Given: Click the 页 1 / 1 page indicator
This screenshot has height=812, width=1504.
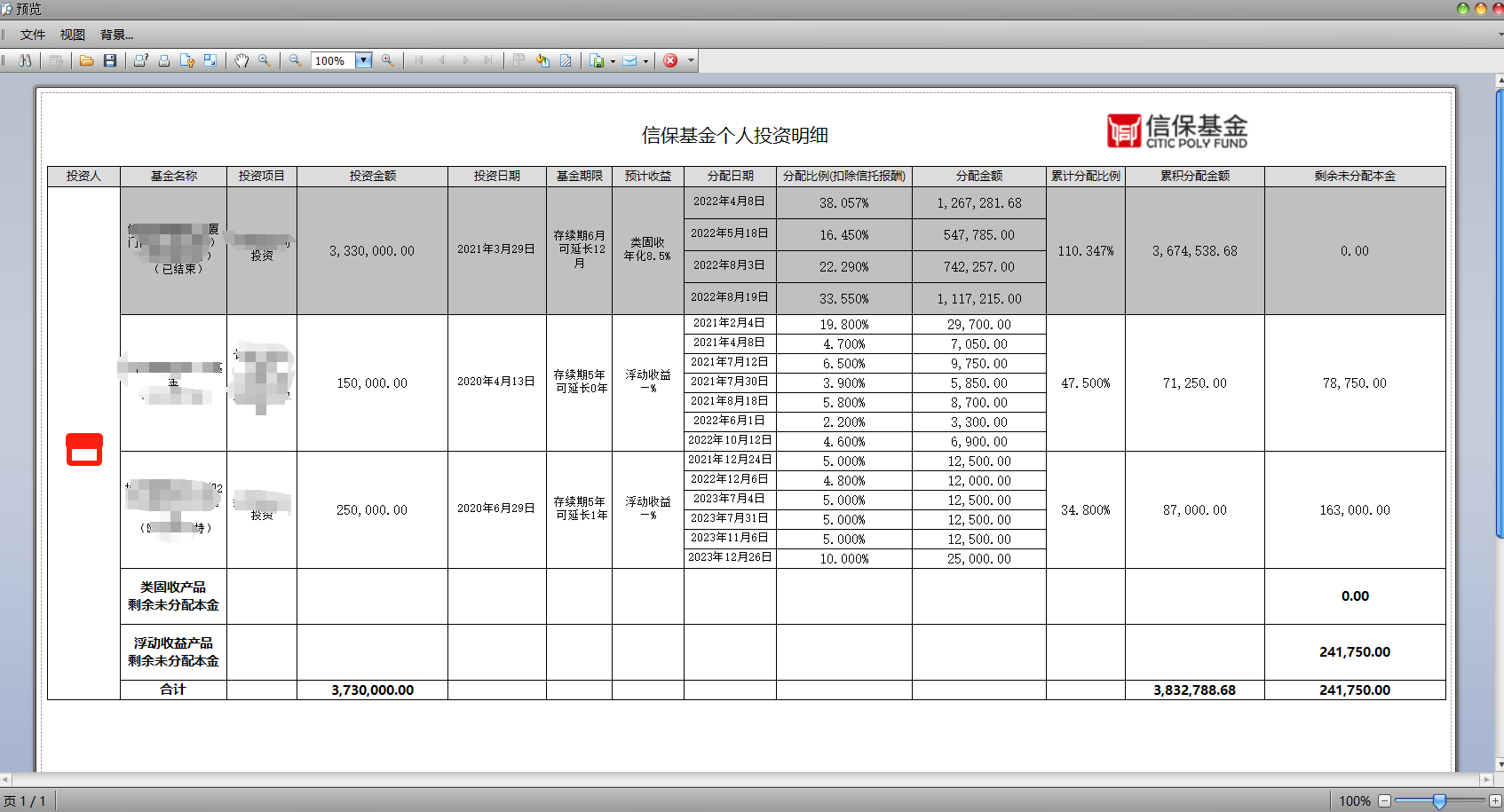Looking at the screenshot, I should [x=25, y=800].
